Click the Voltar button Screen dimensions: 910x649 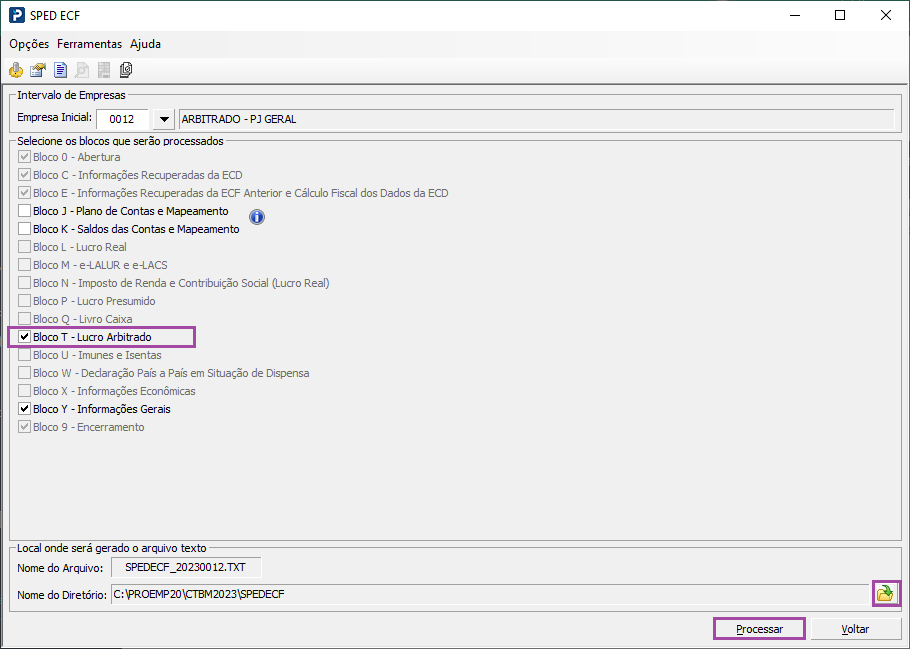[x=855, y=629]
